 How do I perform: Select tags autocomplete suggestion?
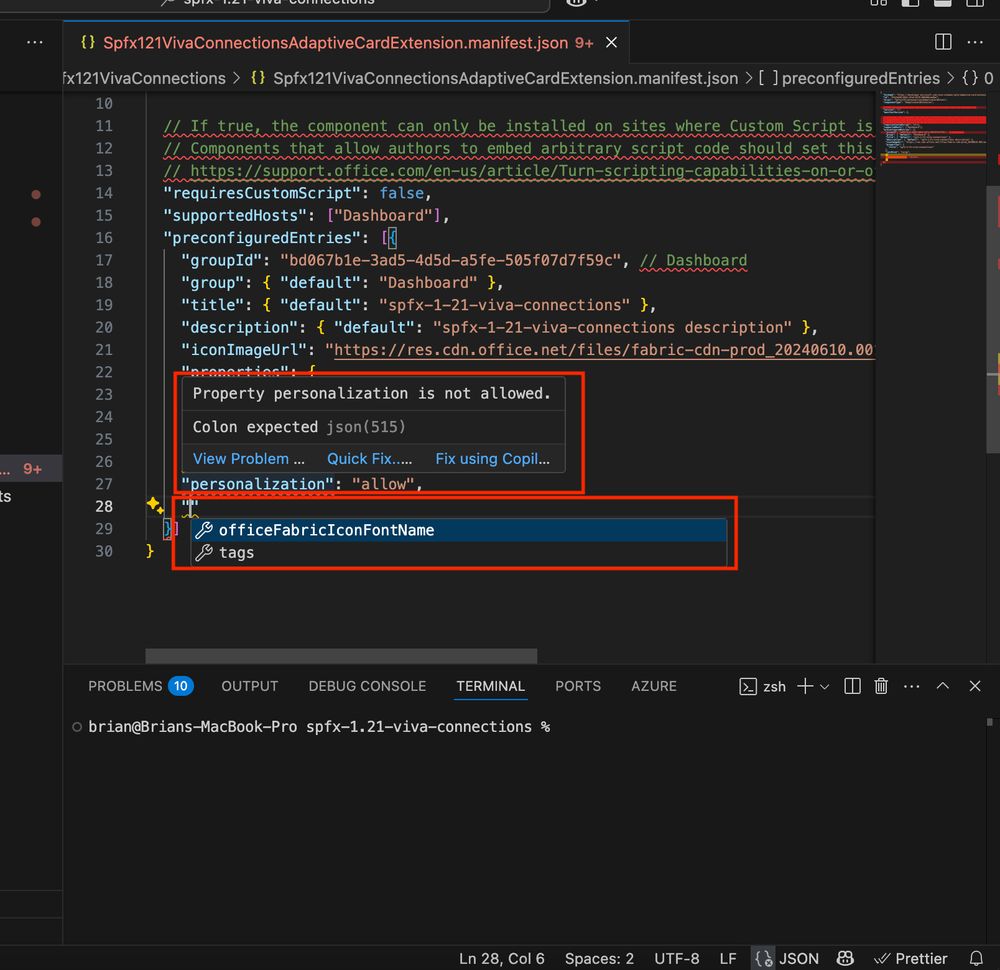point(459,552)
